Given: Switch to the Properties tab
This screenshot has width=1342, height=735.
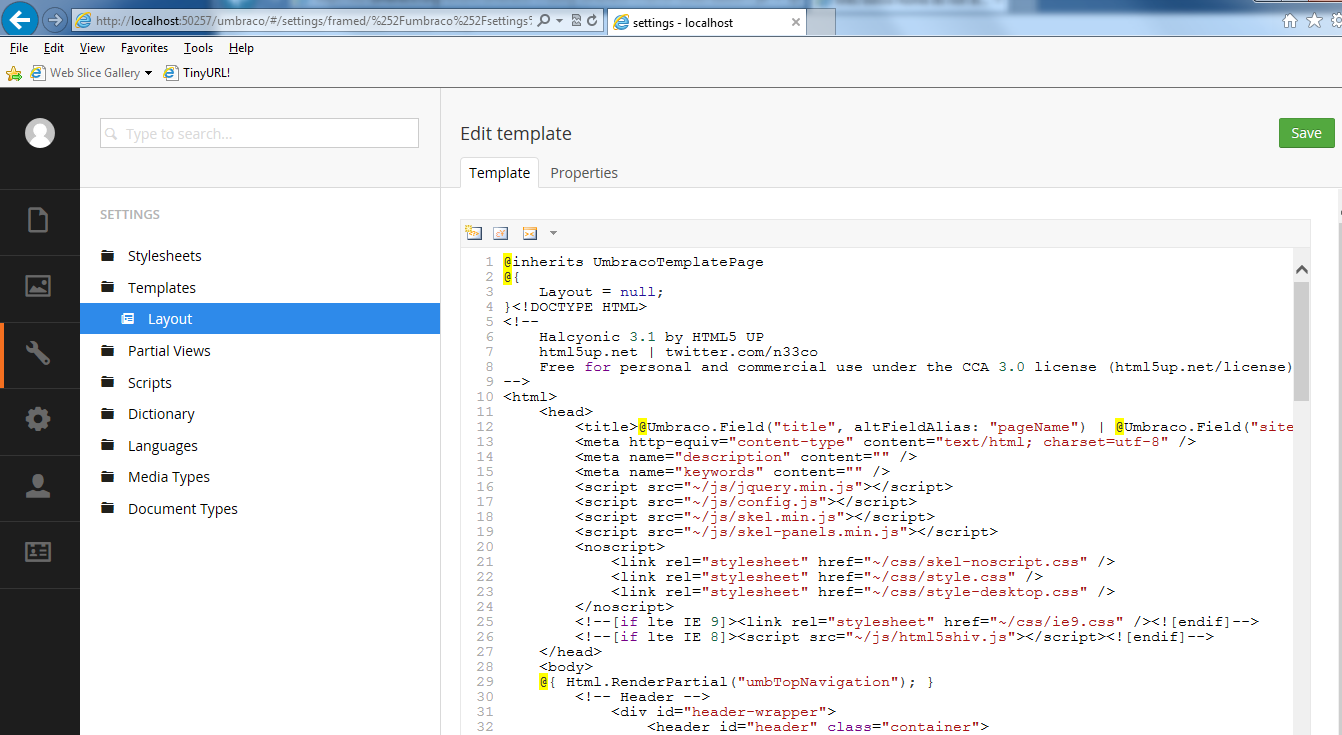Looking at the screenshot, I should pyautogui.click(x=584, y=173).
